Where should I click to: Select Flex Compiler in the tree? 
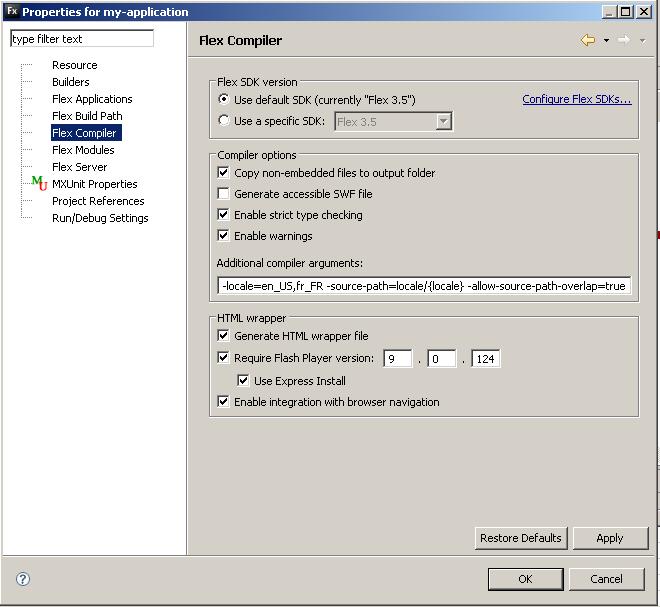coord(84,133)
